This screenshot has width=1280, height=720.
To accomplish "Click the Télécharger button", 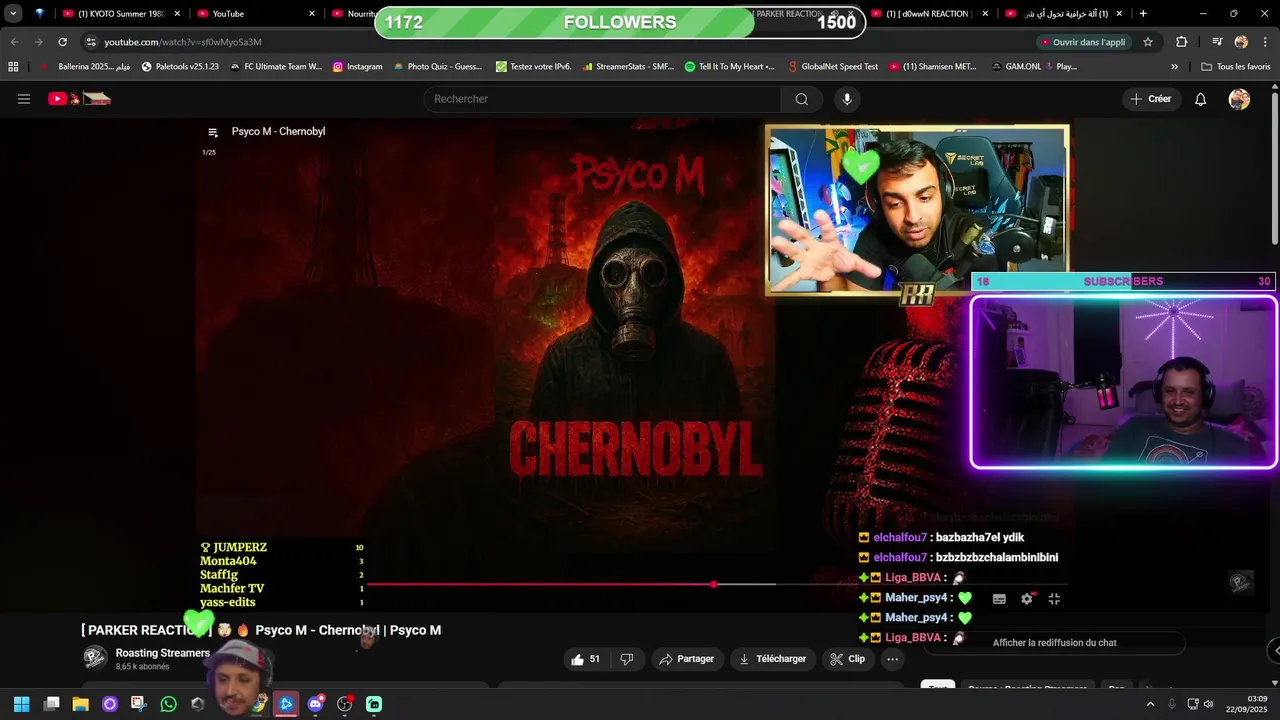I will [x=771, y=659].
